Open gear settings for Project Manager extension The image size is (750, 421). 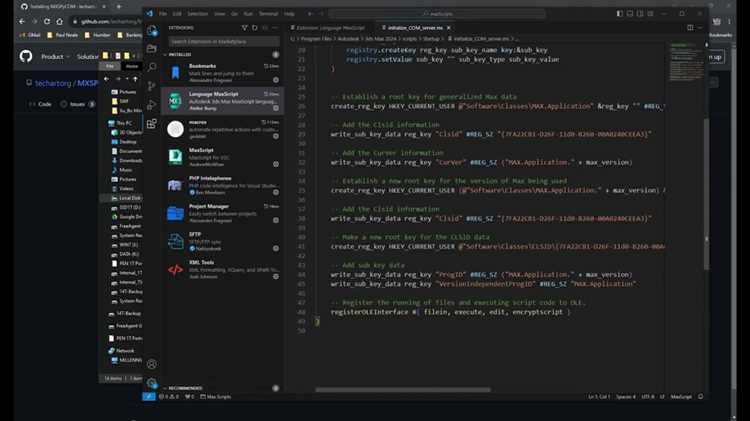pos(276,220)
